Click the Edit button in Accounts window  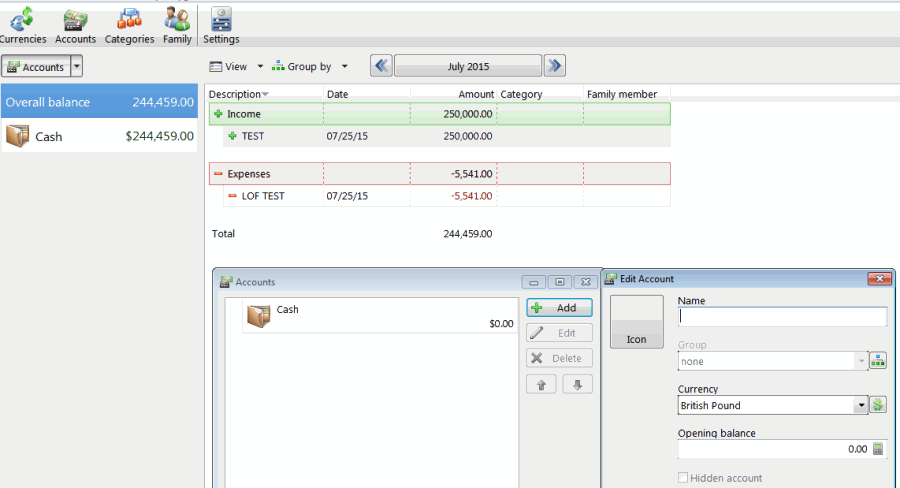pos(559,333)
